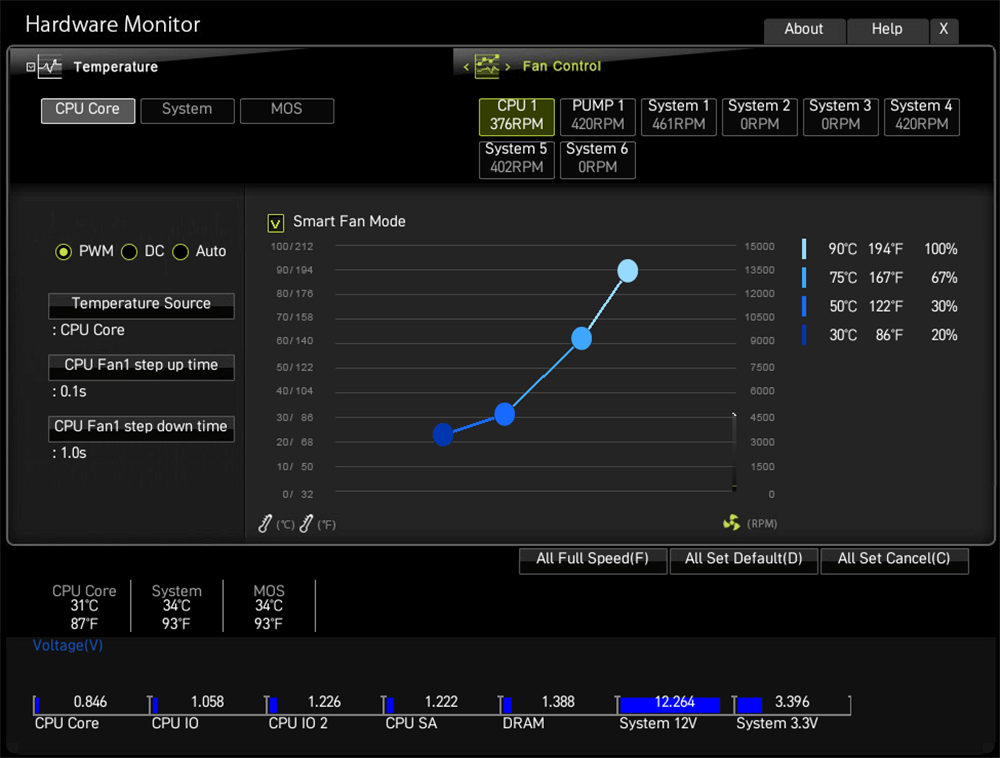1000x758 pixels.
Task: Click the Celsius thermometer icon below graph
Action: (265, 523)
